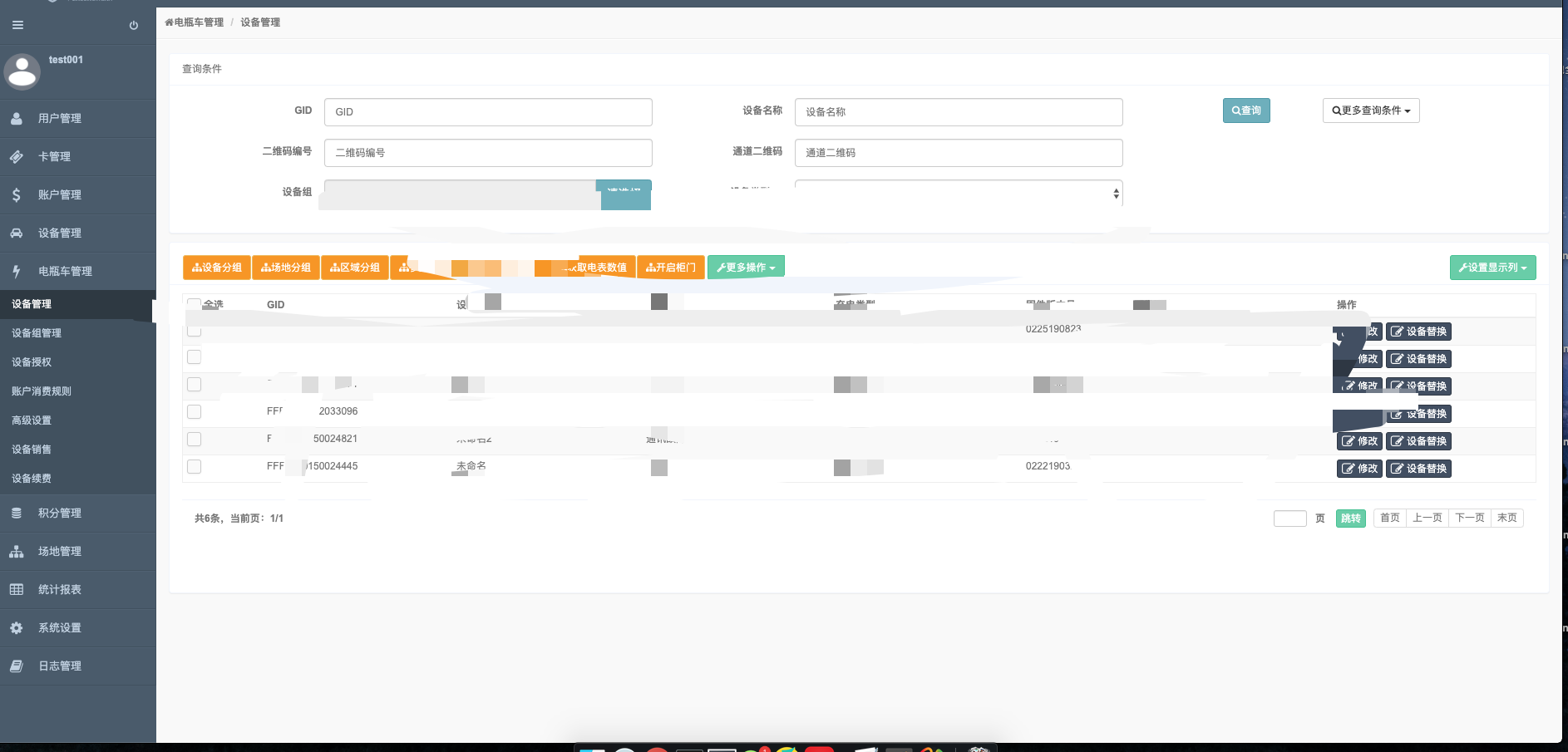Click the book icon beside 日志管理
1568x752 pixels.
[17, 666]
